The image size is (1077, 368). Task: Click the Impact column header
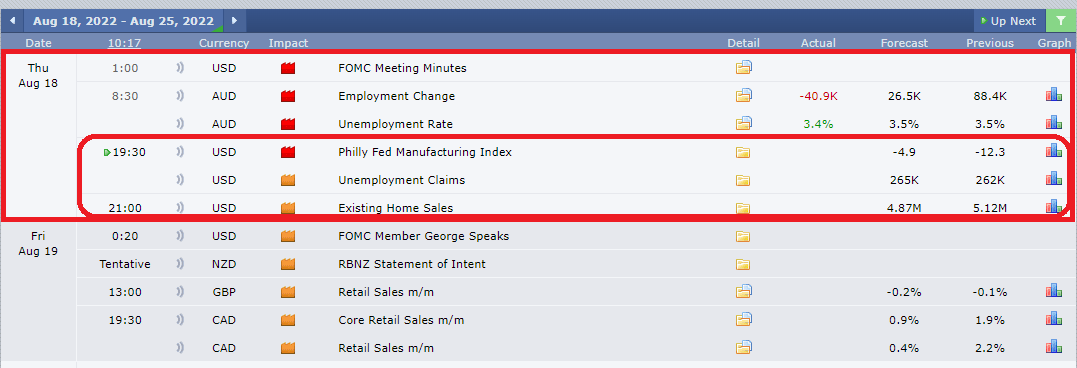[x=288, y=43]
